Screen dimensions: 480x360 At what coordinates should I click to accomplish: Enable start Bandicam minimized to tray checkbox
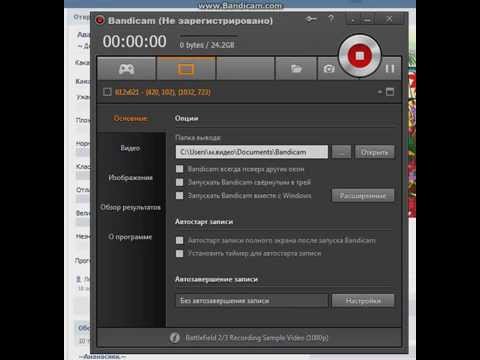(x=180, y=182)
